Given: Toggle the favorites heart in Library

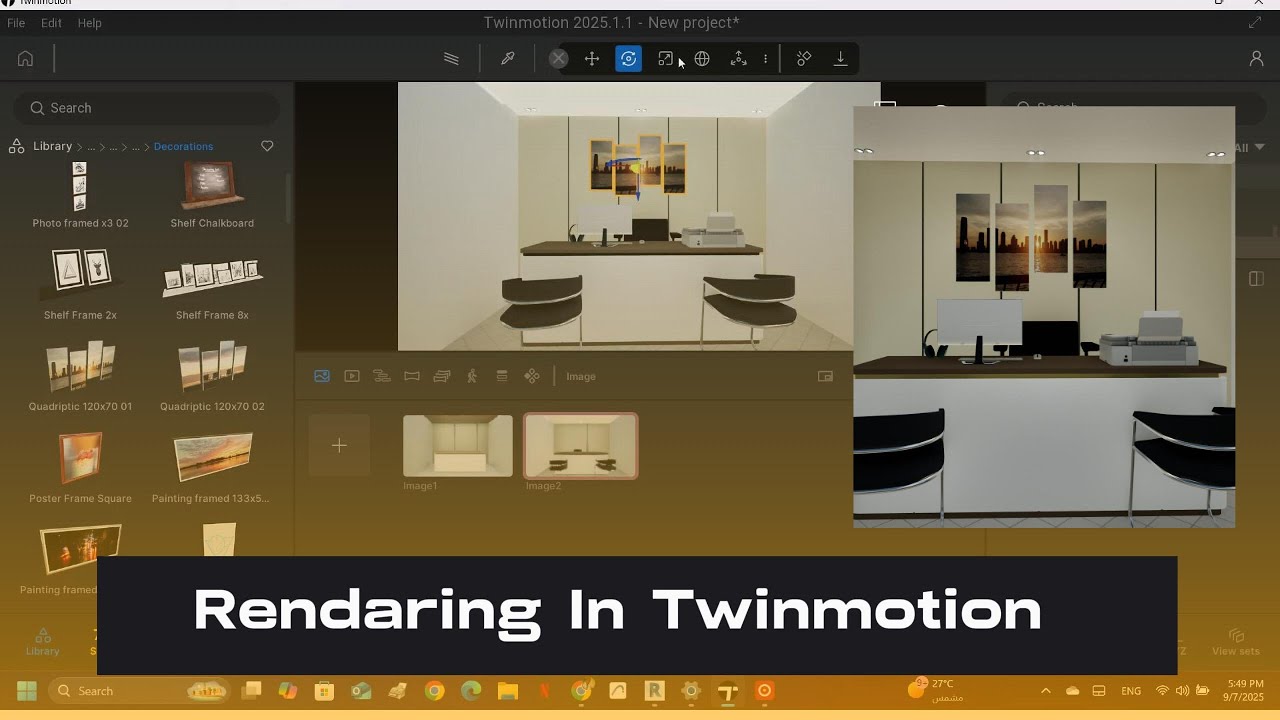Looking at the screenshot, I should [267, 146].
